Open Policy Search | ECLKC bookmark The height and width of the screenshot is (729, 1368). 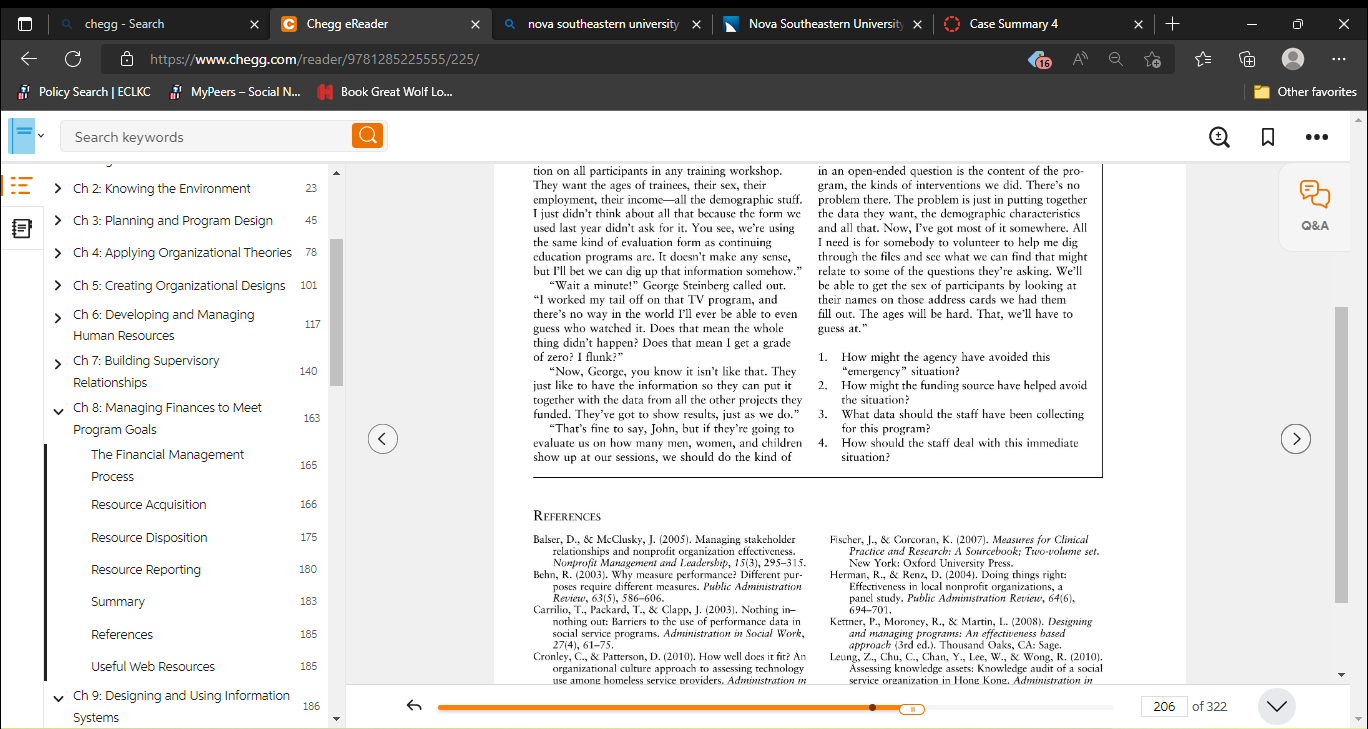pos(84,92)
